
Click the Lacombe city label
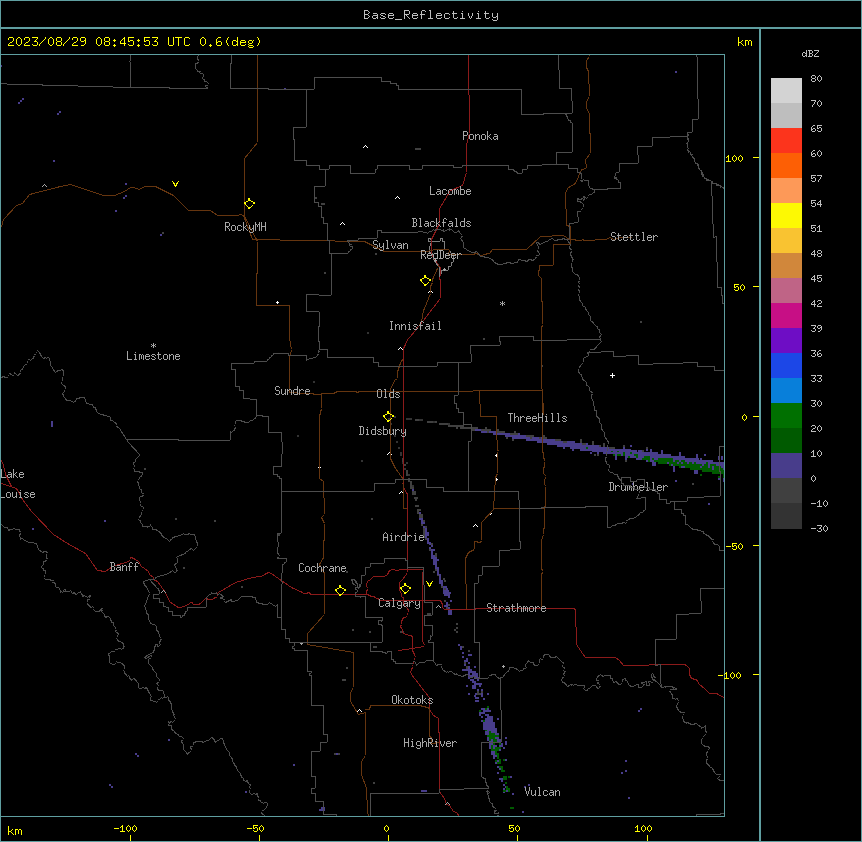click(x=450, y=191)
